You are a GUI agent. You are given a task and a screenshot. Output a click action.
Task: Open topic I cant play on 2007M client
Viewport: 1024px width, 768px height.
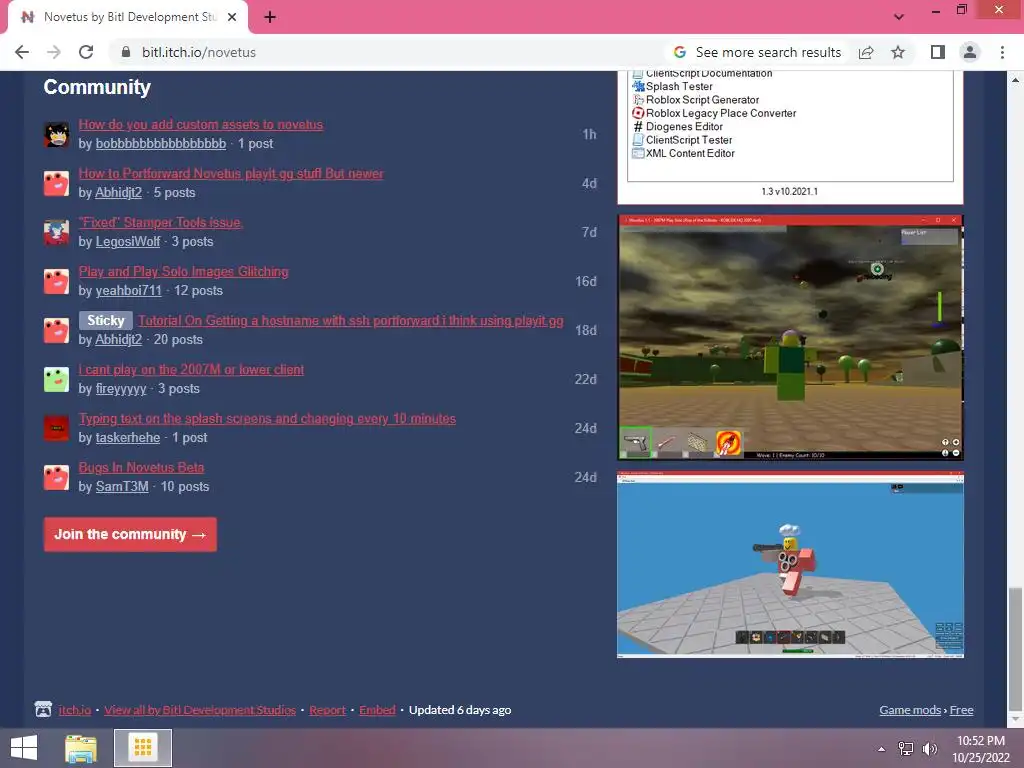point(191,370)
